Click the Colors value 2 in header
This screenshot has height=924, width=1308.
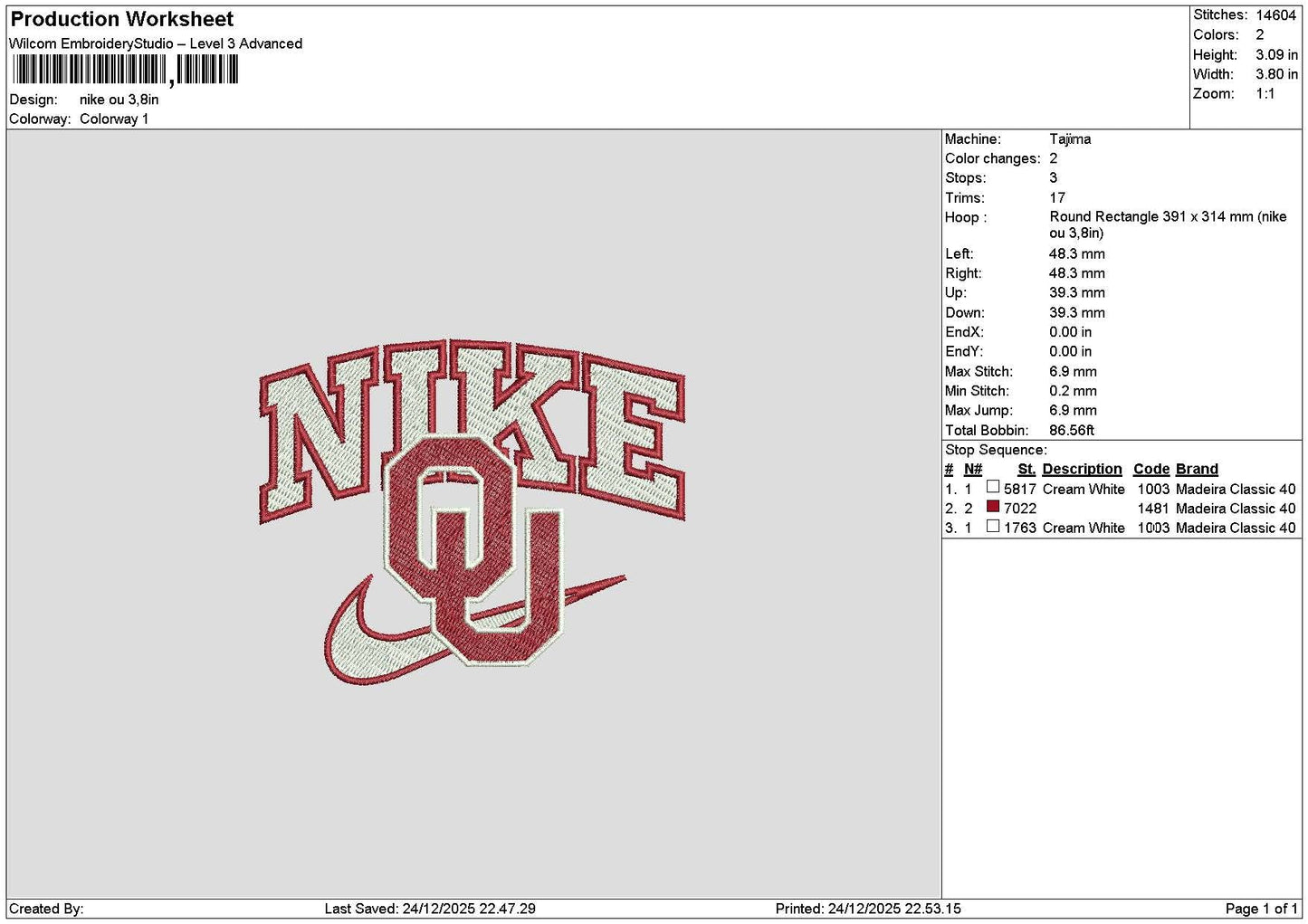1260,34
